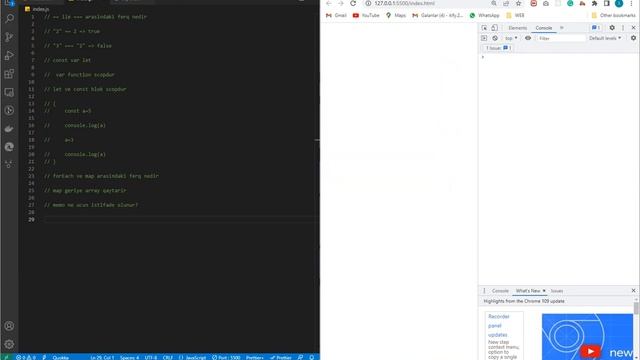The width and height of the screenshot is (640, 360).
Task: Open the top context dropdown in the console
Action: click(511, 38)
